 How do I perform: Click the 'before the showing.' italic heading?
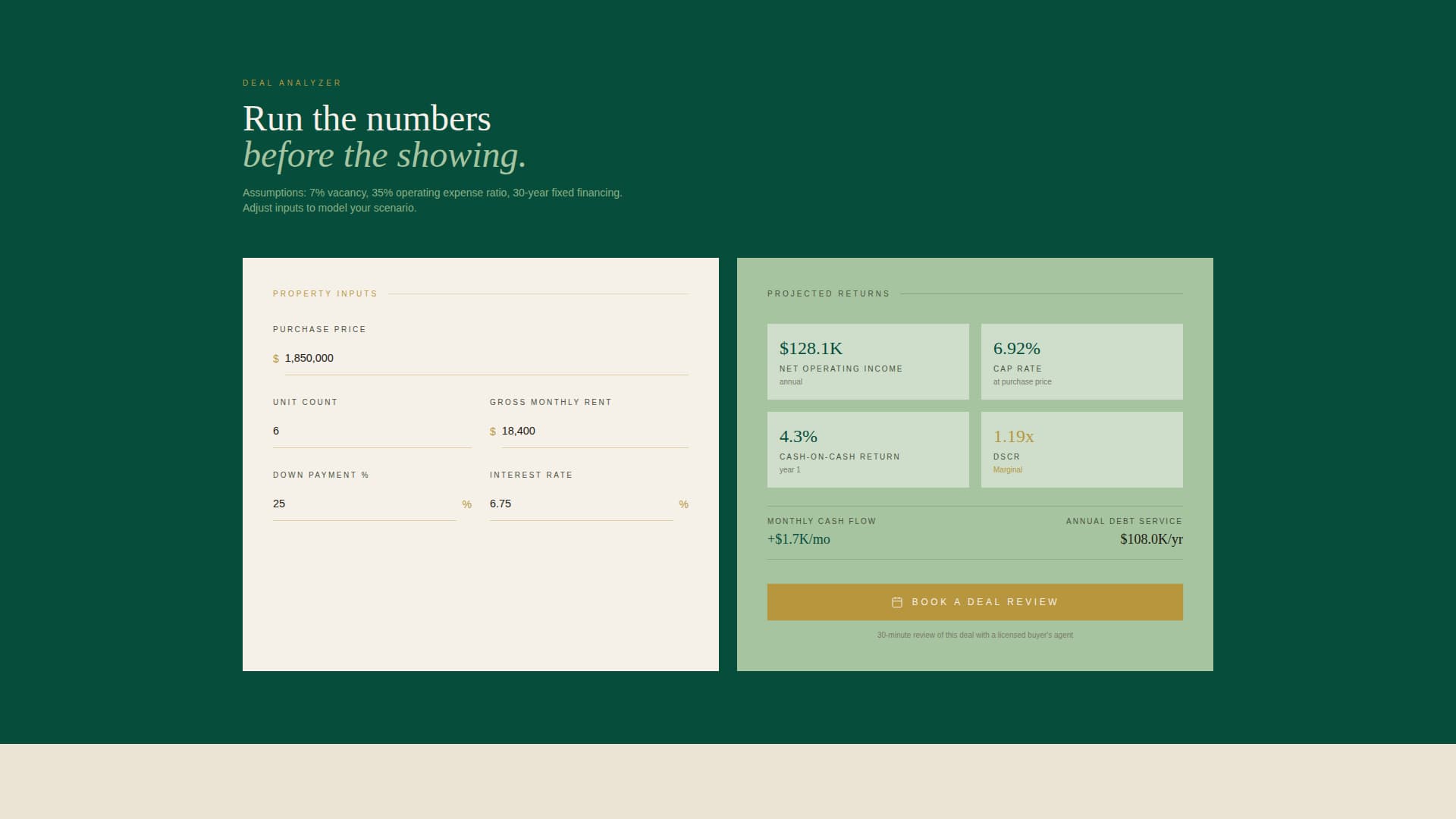coord(384,155)
